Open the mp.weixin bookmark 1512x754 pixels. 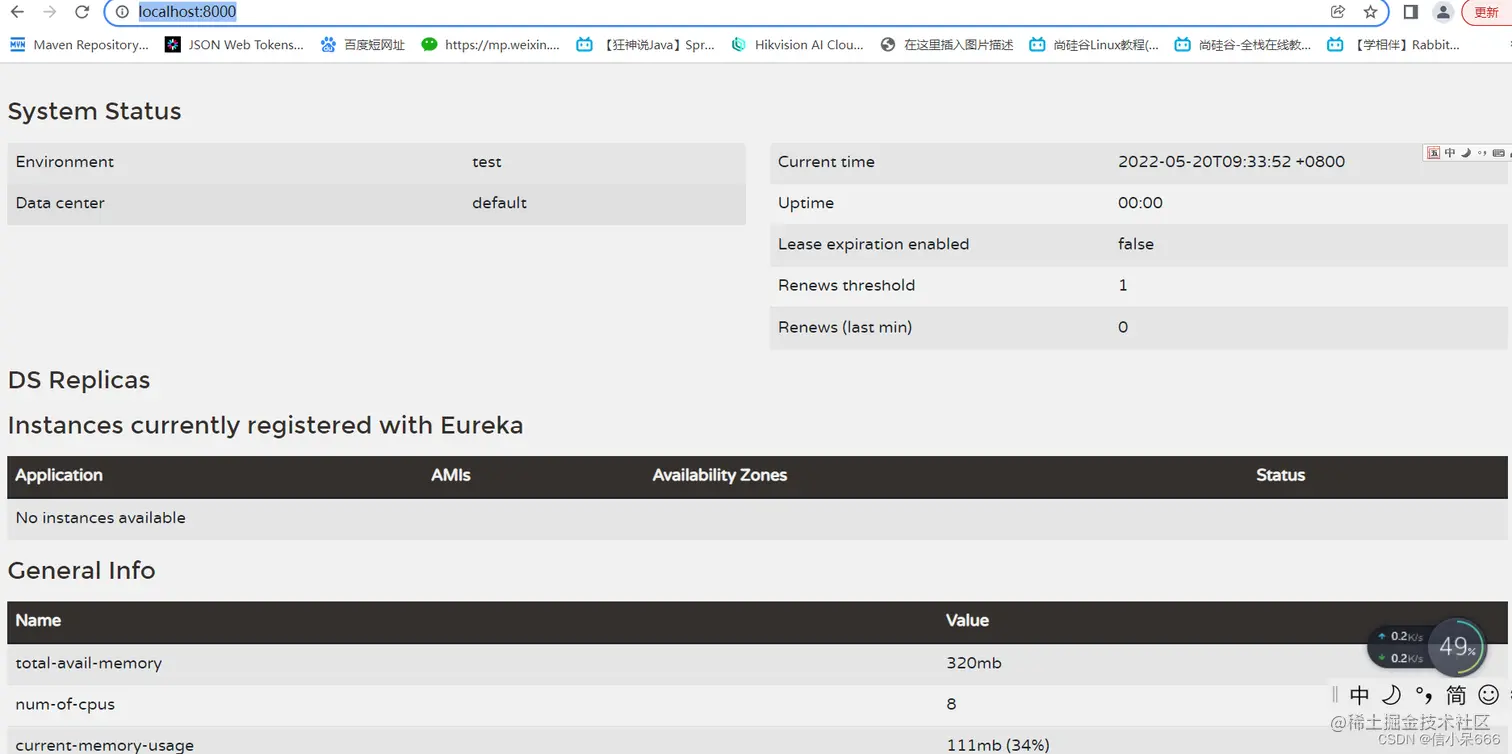(491, 44)
